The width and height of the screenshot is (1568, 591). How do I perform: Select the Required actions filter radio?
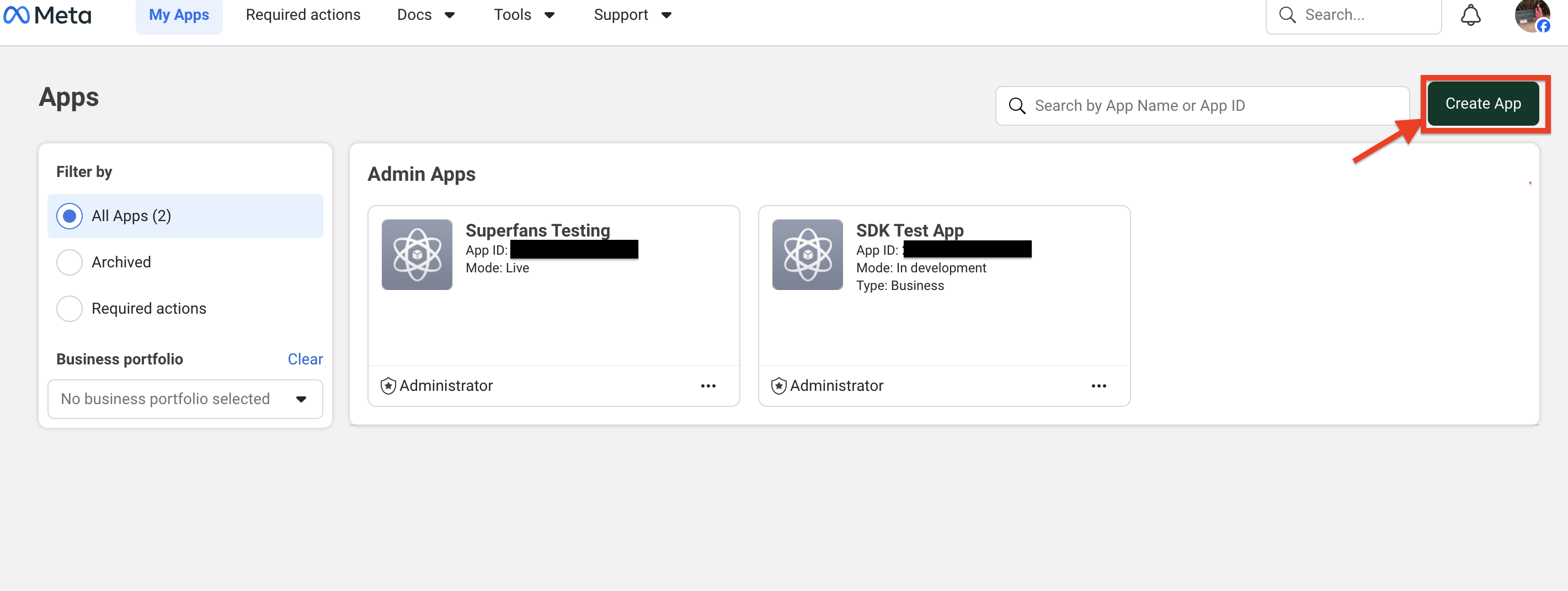70,308
